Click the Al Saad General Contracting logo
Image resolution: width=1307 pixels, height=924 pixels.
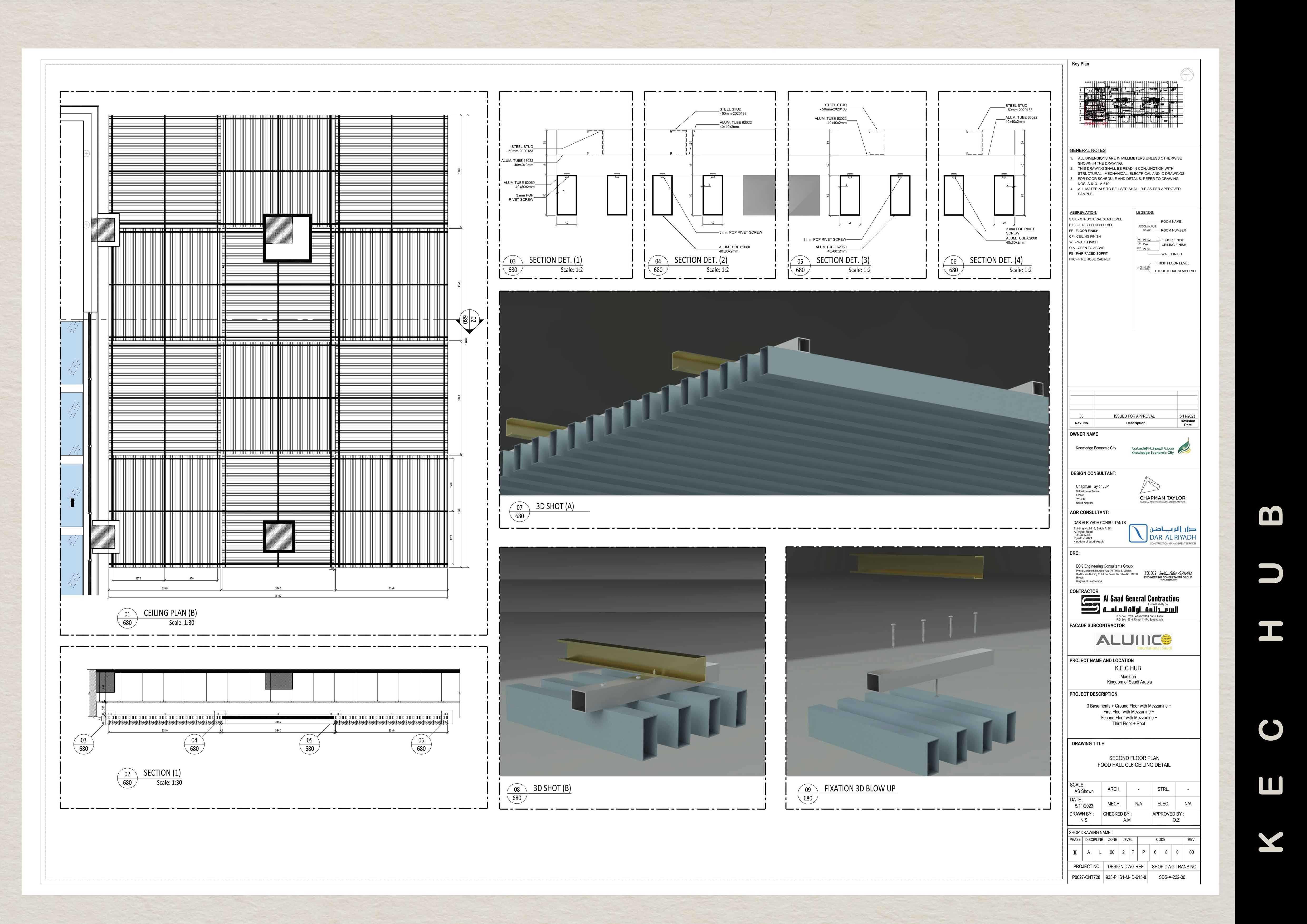[x=1130, y=604]
